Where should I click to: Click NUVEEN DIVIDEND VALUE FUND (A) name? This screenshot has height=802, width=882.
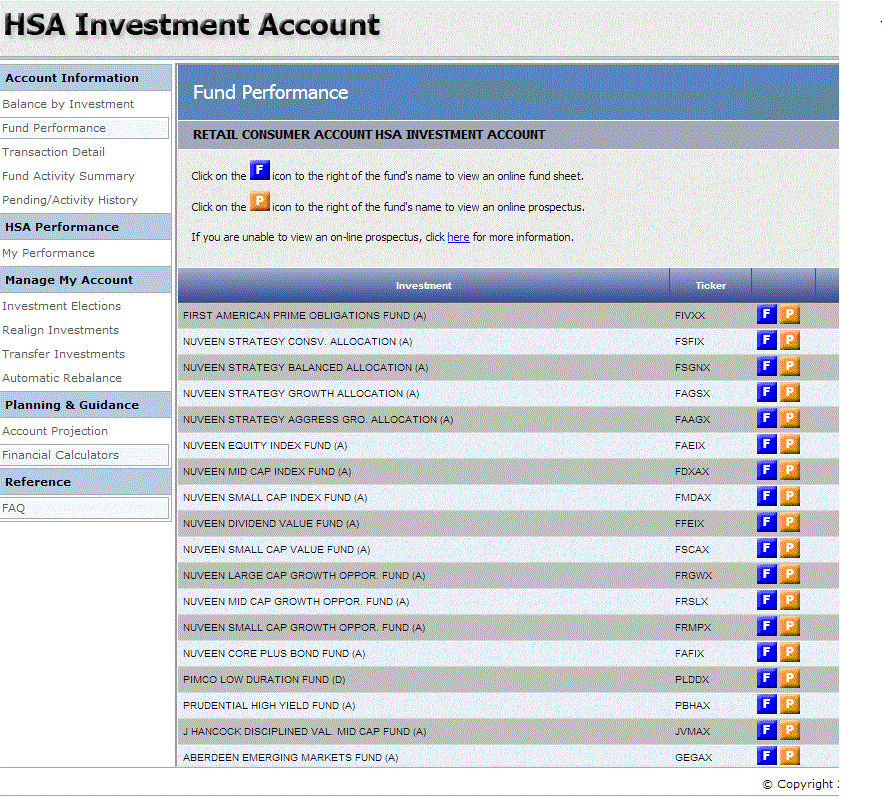pyautogui.click(x=271, y=524)
